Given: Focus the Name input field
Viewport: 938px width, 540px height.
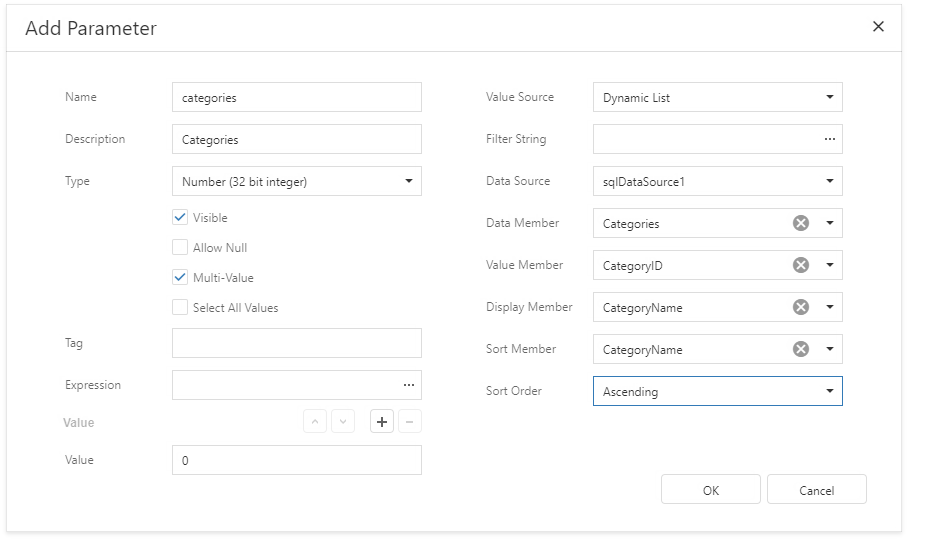Looking at the screenshot, I should [297, 97].
